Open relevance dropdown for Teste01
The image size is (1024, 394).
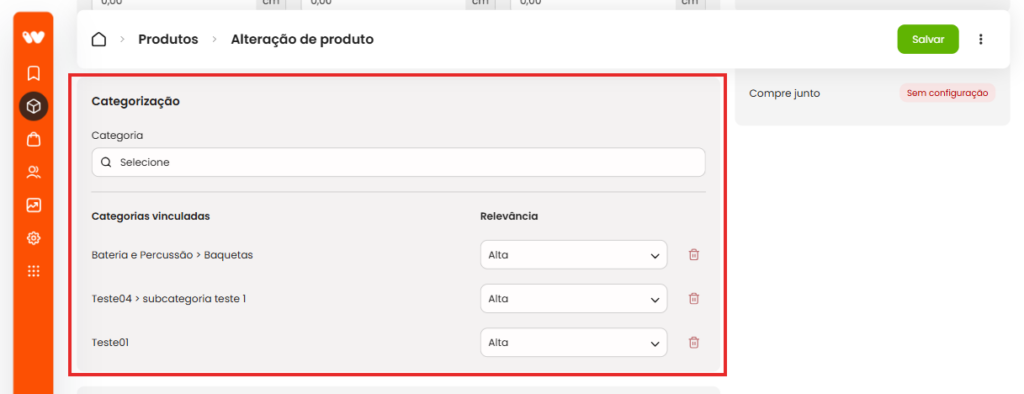[x=573, y=342]
